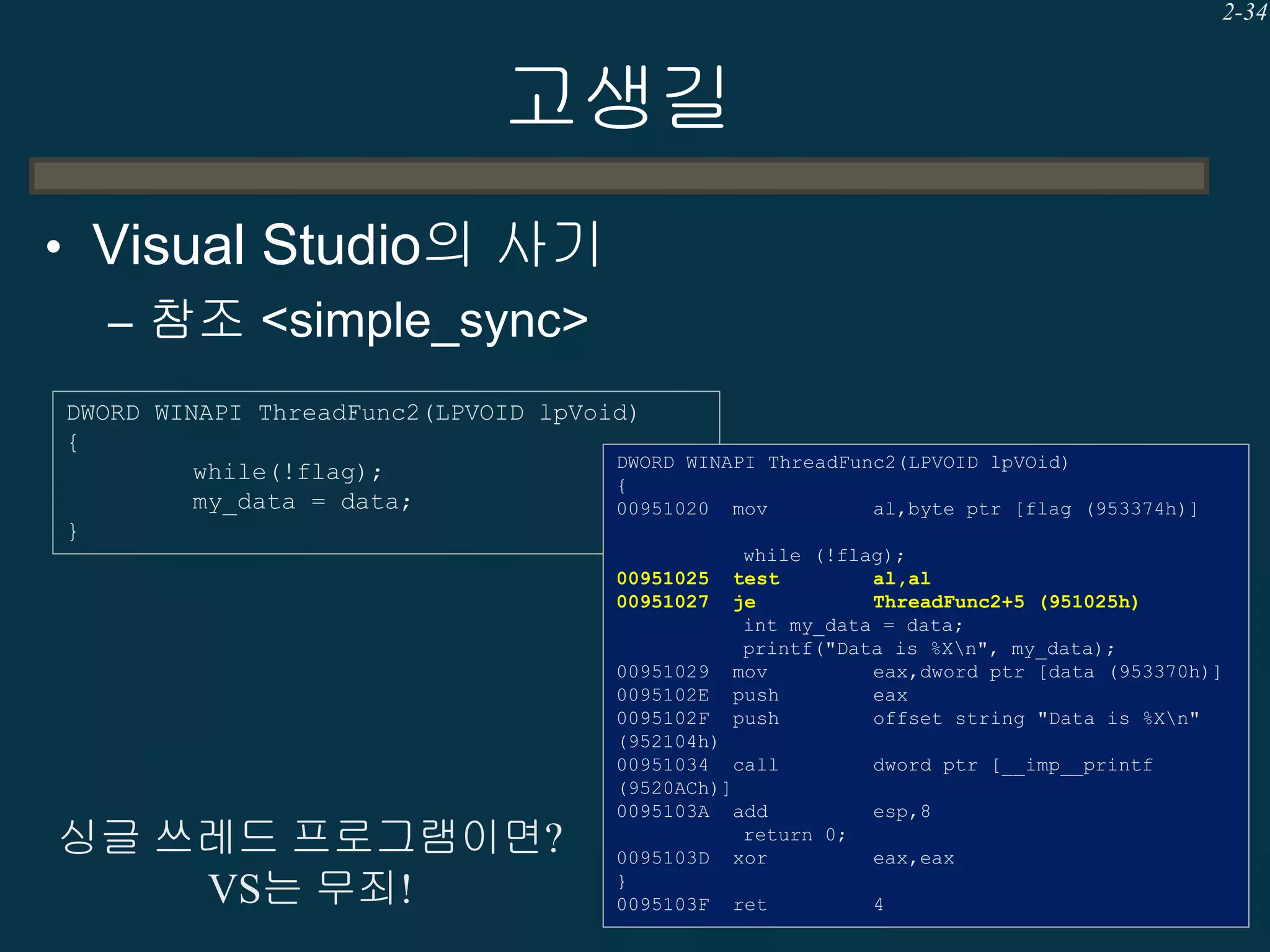Image resolution: width=1270 pixels, height=952 pixels.
Task: Click the 0095102F push offset string line
Action: tap(908, 719)
